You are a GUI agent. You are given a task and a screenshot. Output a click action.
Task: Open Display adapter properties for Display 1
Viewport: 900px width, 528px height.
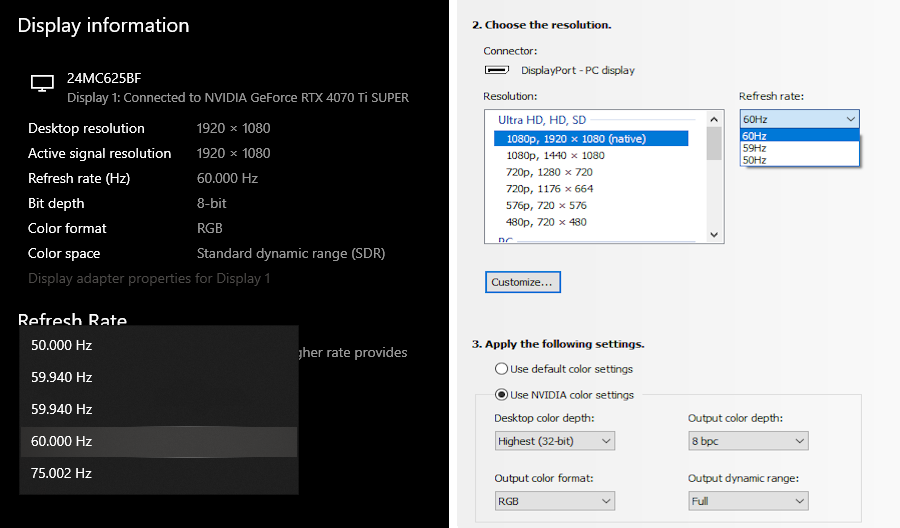pos(149,278)
